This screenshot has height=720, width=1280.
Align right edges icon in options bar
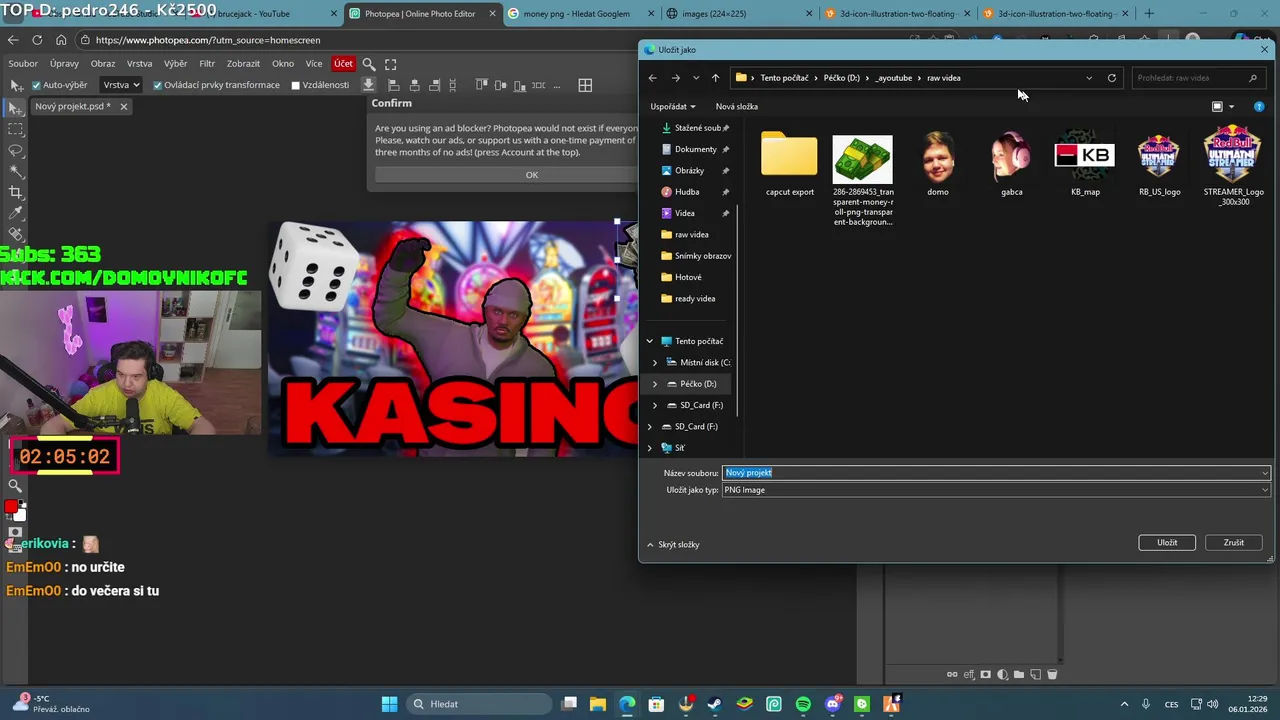click(435, 85)
